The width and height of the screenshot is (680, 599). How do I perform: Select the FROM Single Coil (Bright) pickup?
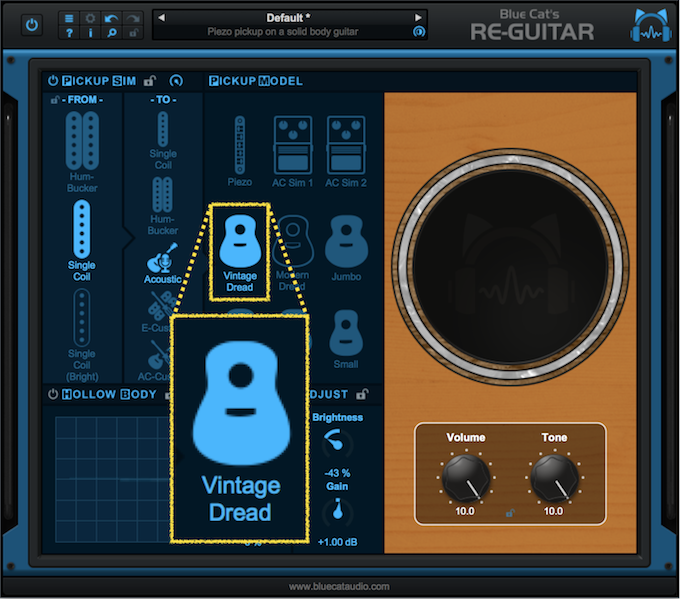pos(82,335)
